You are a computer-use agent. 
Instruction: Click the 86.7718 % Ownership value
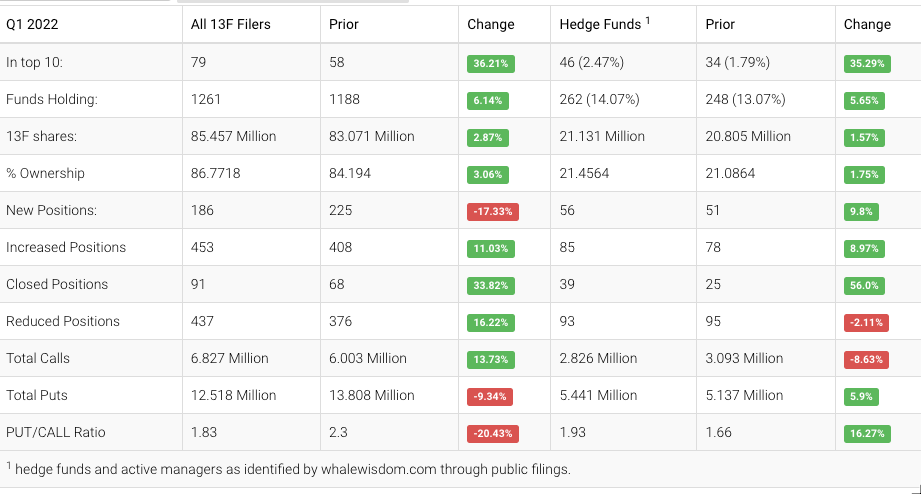tap(216, 173)
